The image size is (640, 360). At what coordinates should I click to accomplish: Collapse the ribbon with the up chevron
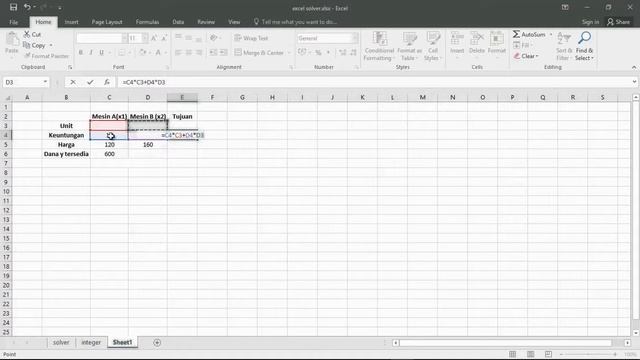[x=633, y=67]
